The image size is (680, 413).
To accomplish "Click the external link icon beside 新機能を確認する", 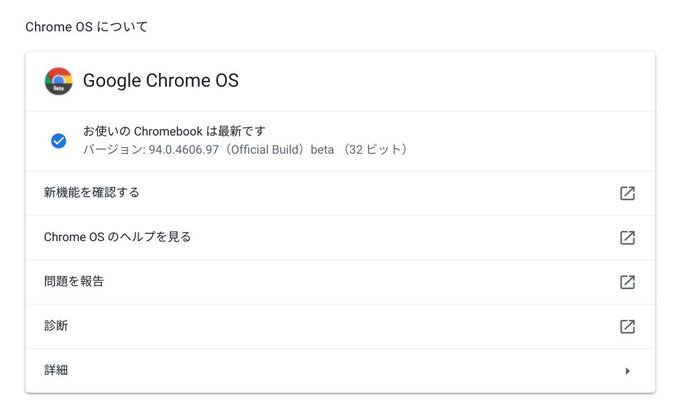I will pos(627,193).
